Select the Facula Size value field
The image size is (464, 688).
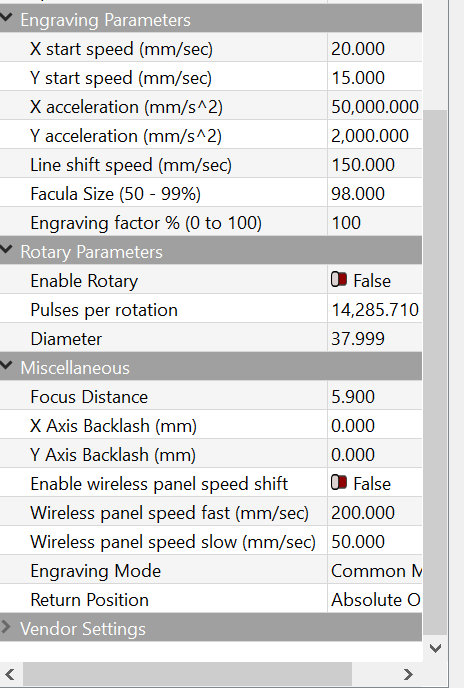pyautogui.click(x=375, y=194)
